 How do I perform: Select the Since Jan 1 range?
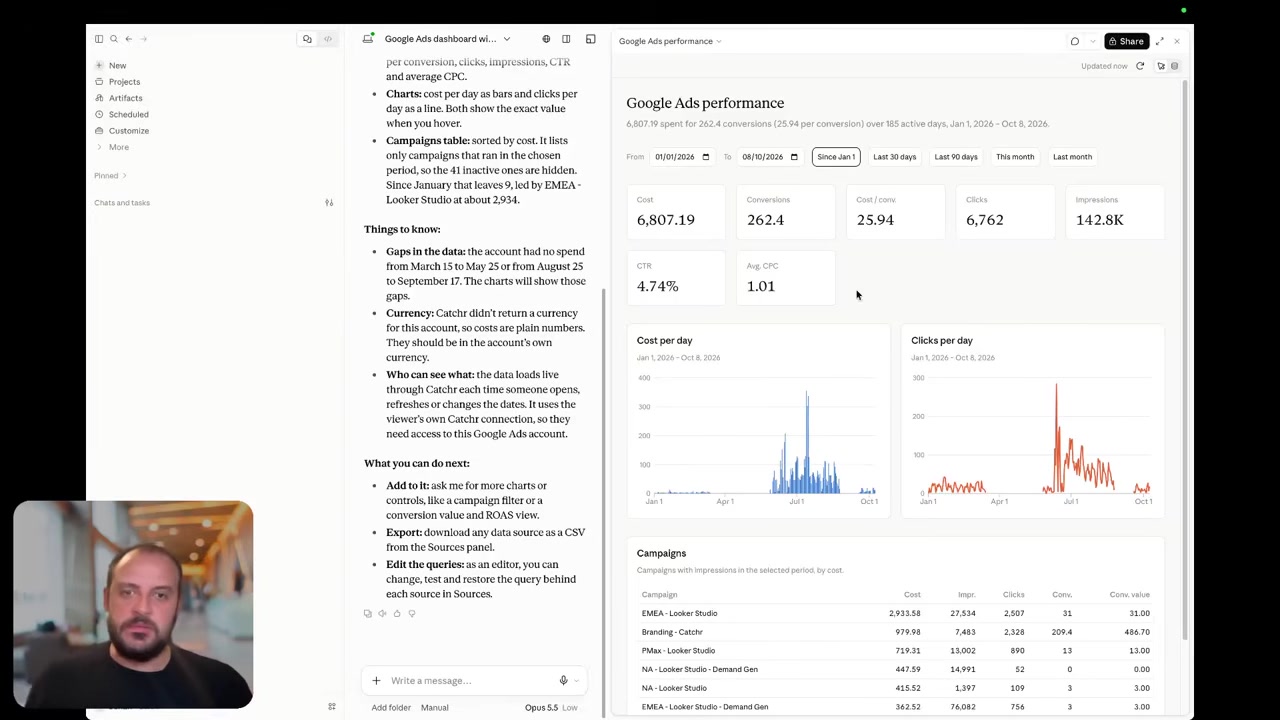(836, 157)
